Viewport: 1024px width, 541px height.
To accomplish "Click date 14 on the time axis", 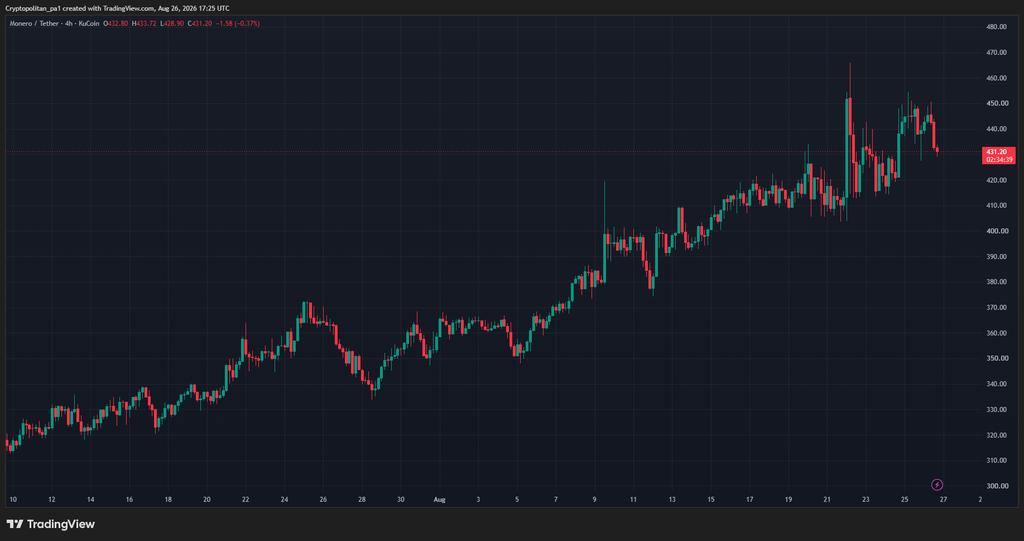I will [90, 499].
